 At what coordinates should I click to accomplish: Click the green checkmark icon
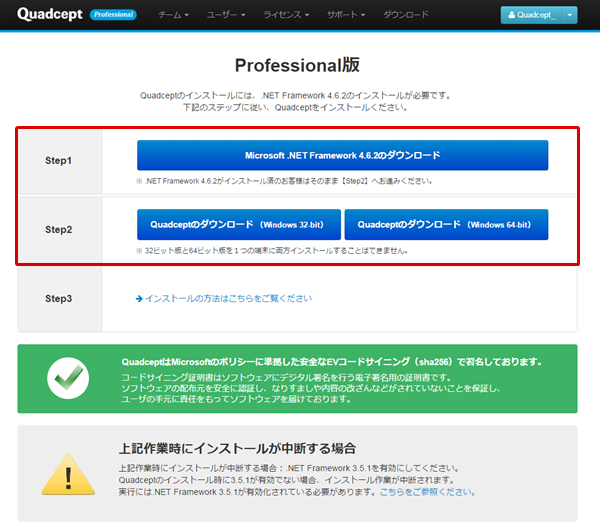68,378
